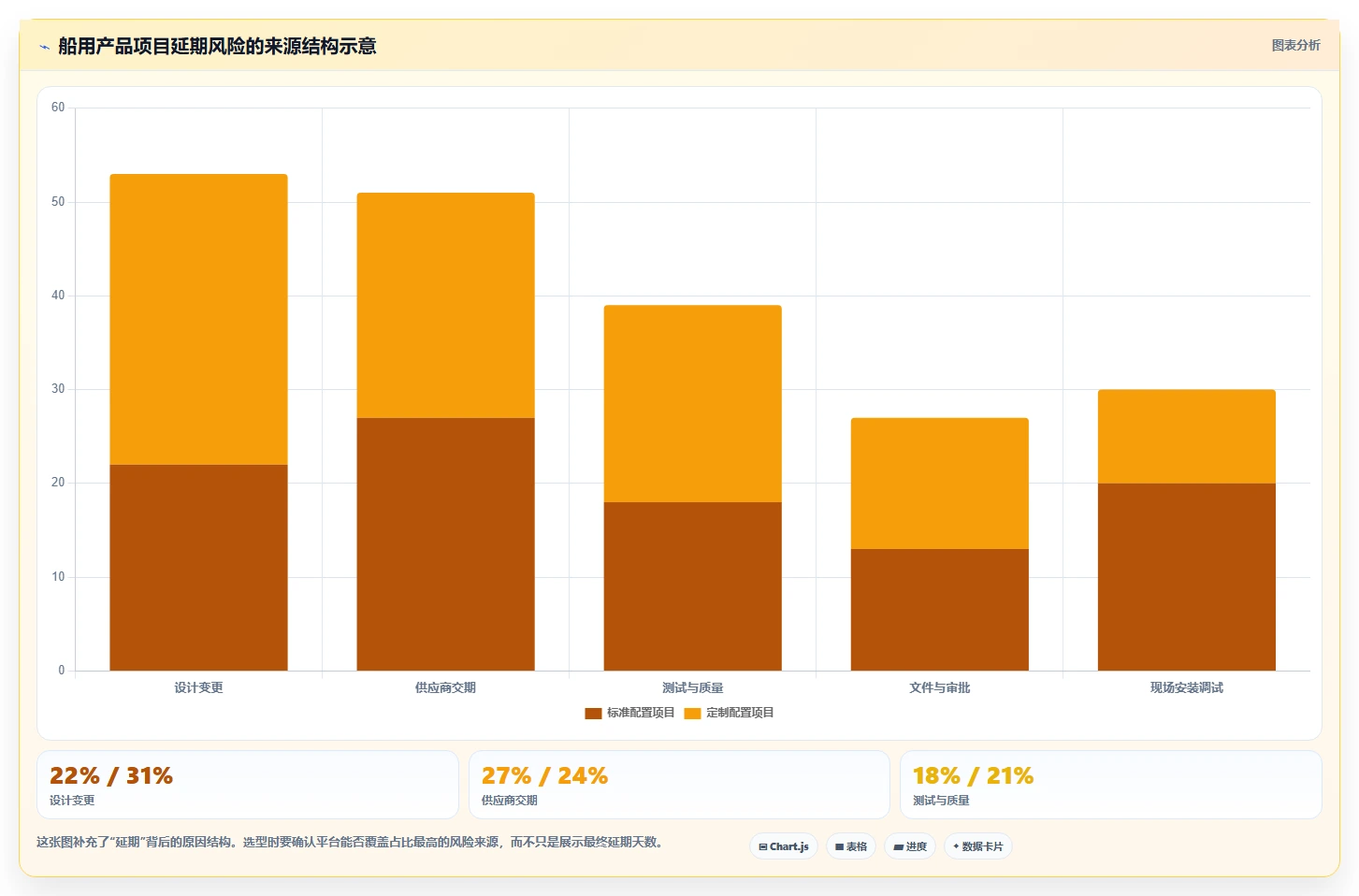The height and width of the screenshot is (896, 1359).
Task: Click the footer note starting with 这张图补充了
Action: pyautogui.click(x=352, y=842)
